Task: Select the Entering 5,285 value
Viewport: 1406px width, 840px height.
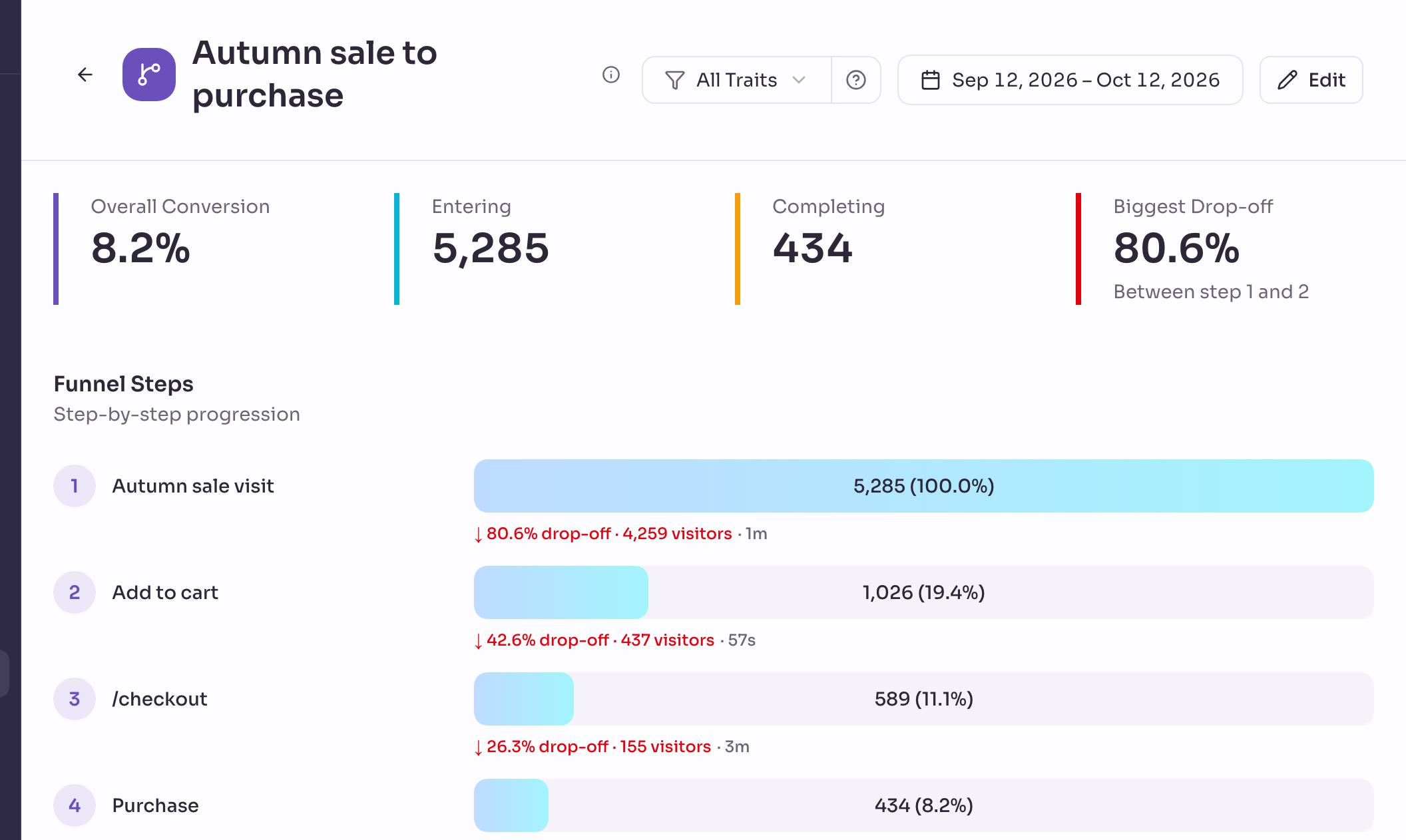Action: [491, 248]
